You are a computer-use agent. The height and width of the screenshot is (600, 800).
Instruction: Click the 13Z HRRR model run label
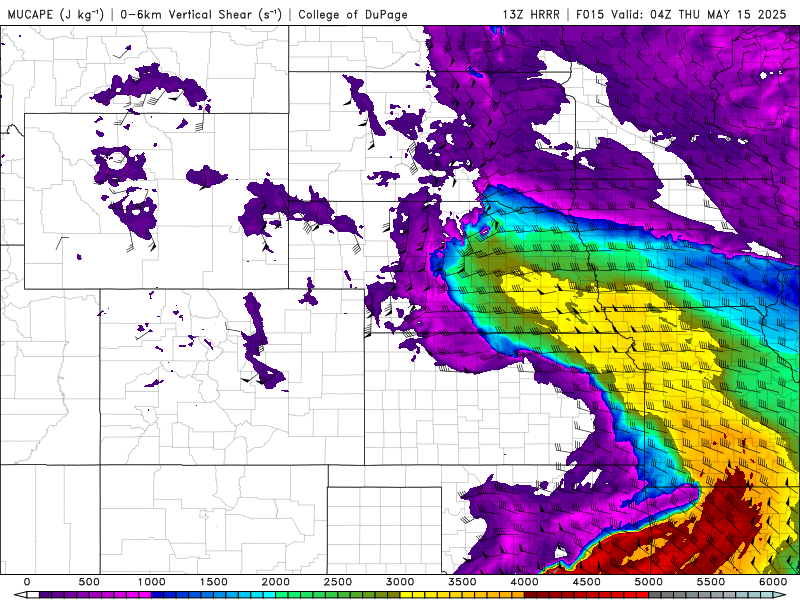click(531, 14)
